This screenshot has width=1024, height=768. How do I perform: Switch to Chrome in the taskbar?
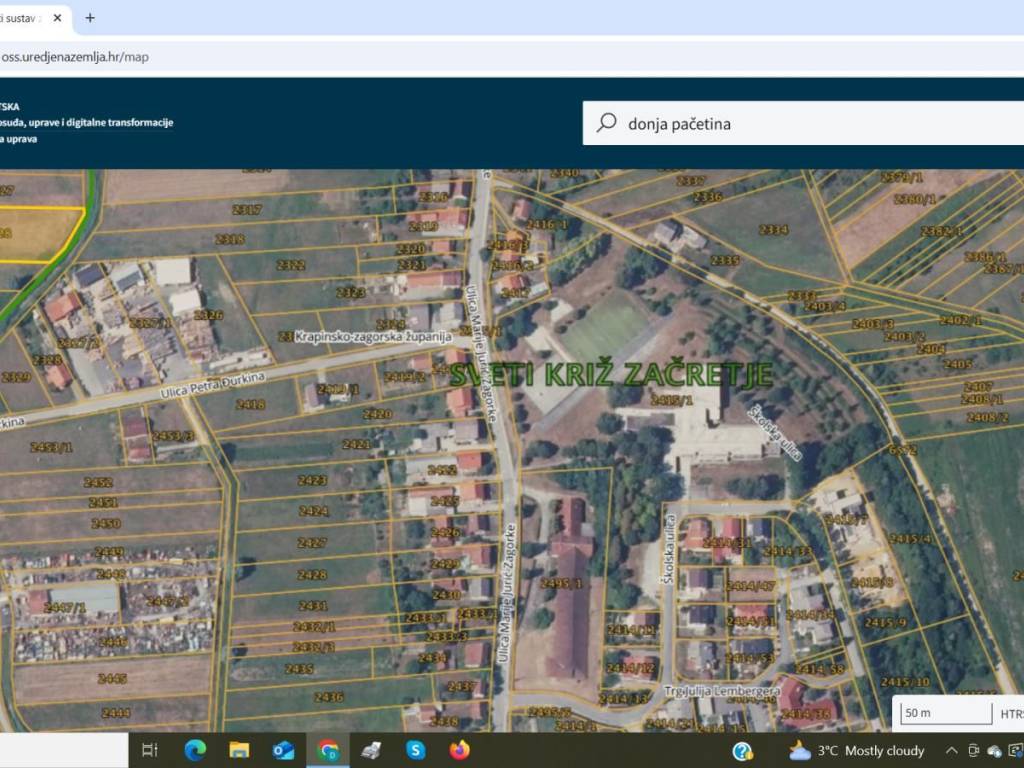click(328, 750)
